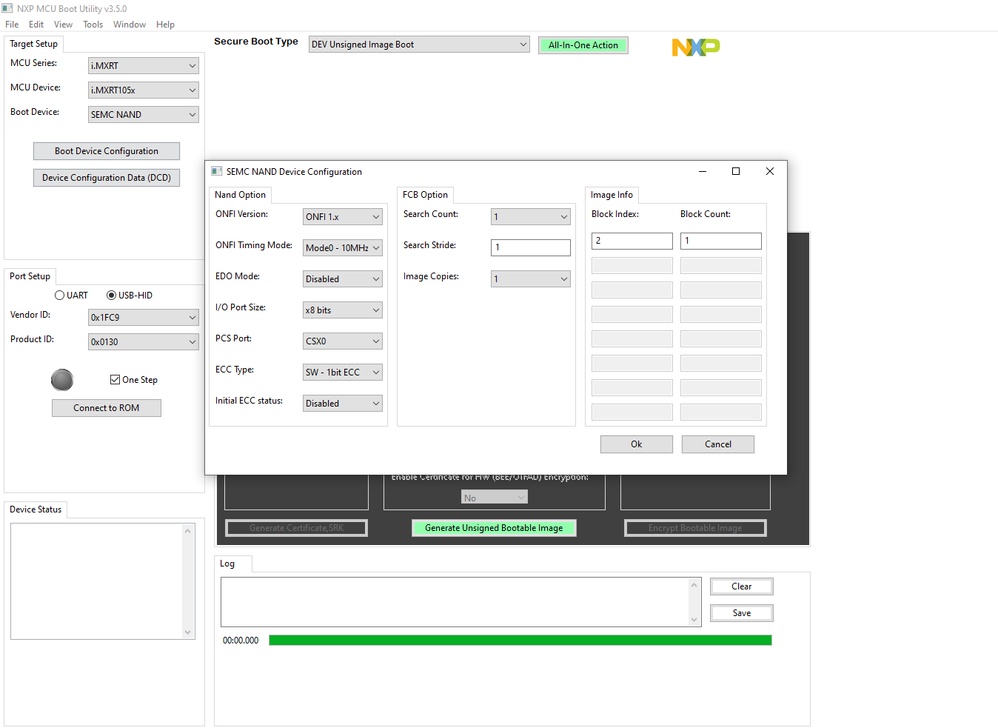
Task: Save the log output
Action: click(x=741, y=613)
